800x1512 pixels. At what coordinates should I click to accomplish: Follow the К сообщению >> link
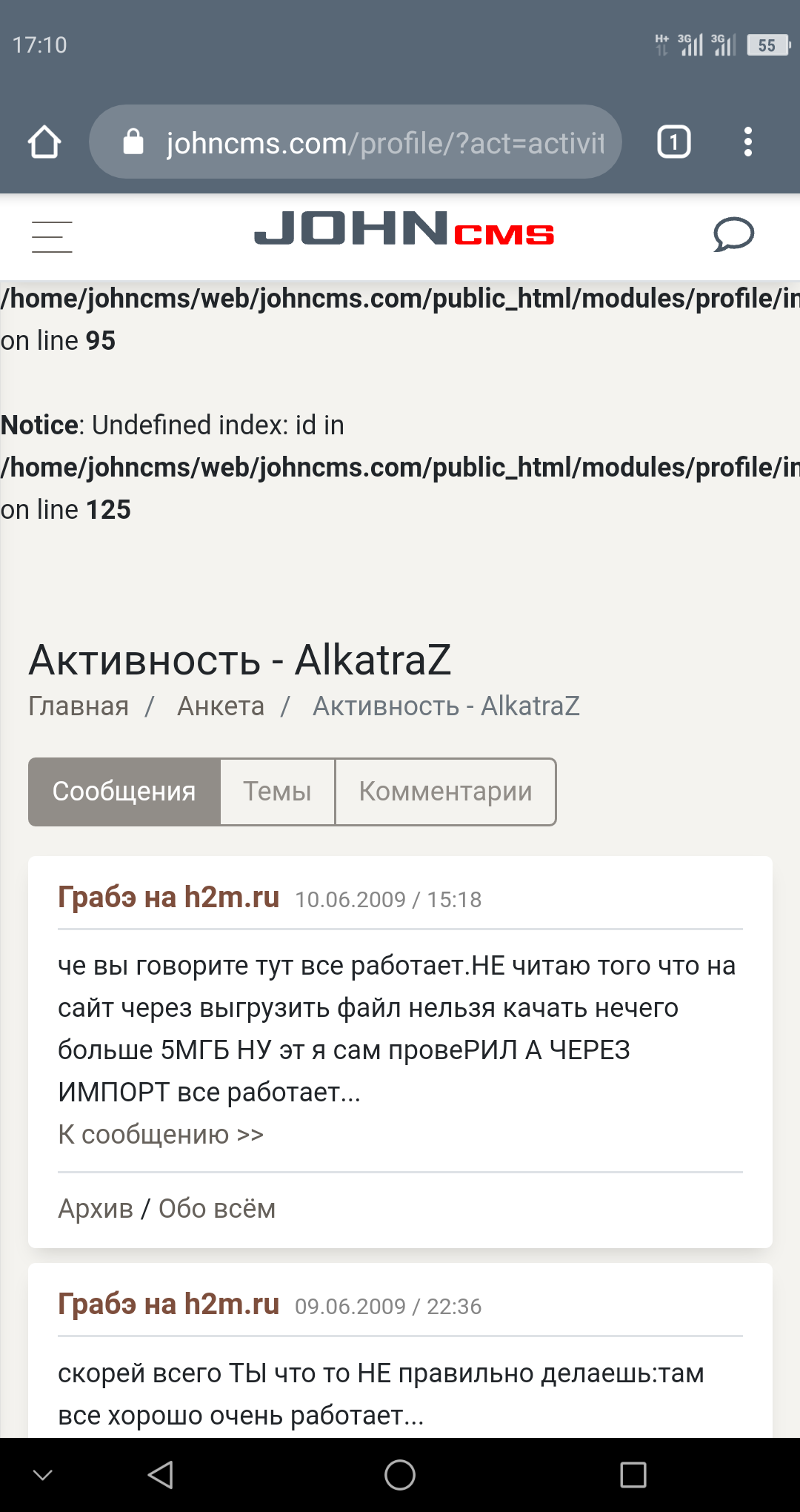coord(161,1135)
